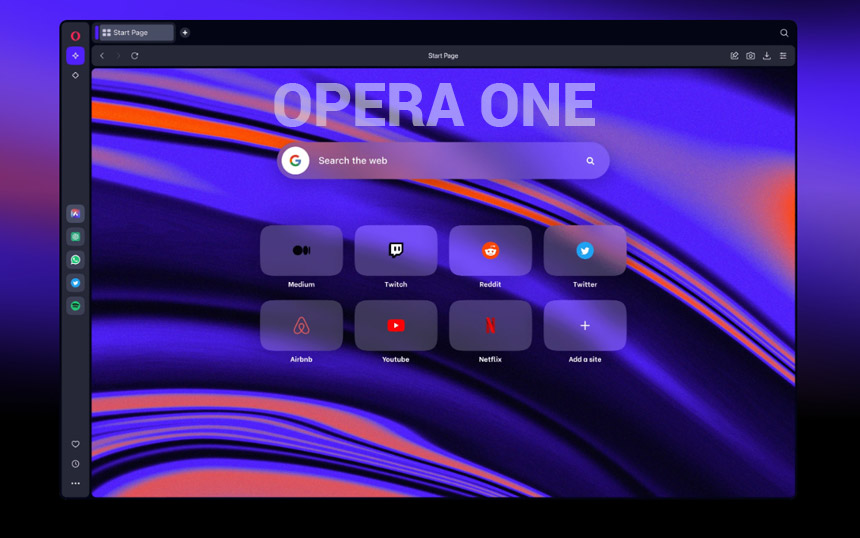
Task: Click the Add a site tile
Action: [x=585, y=326]
